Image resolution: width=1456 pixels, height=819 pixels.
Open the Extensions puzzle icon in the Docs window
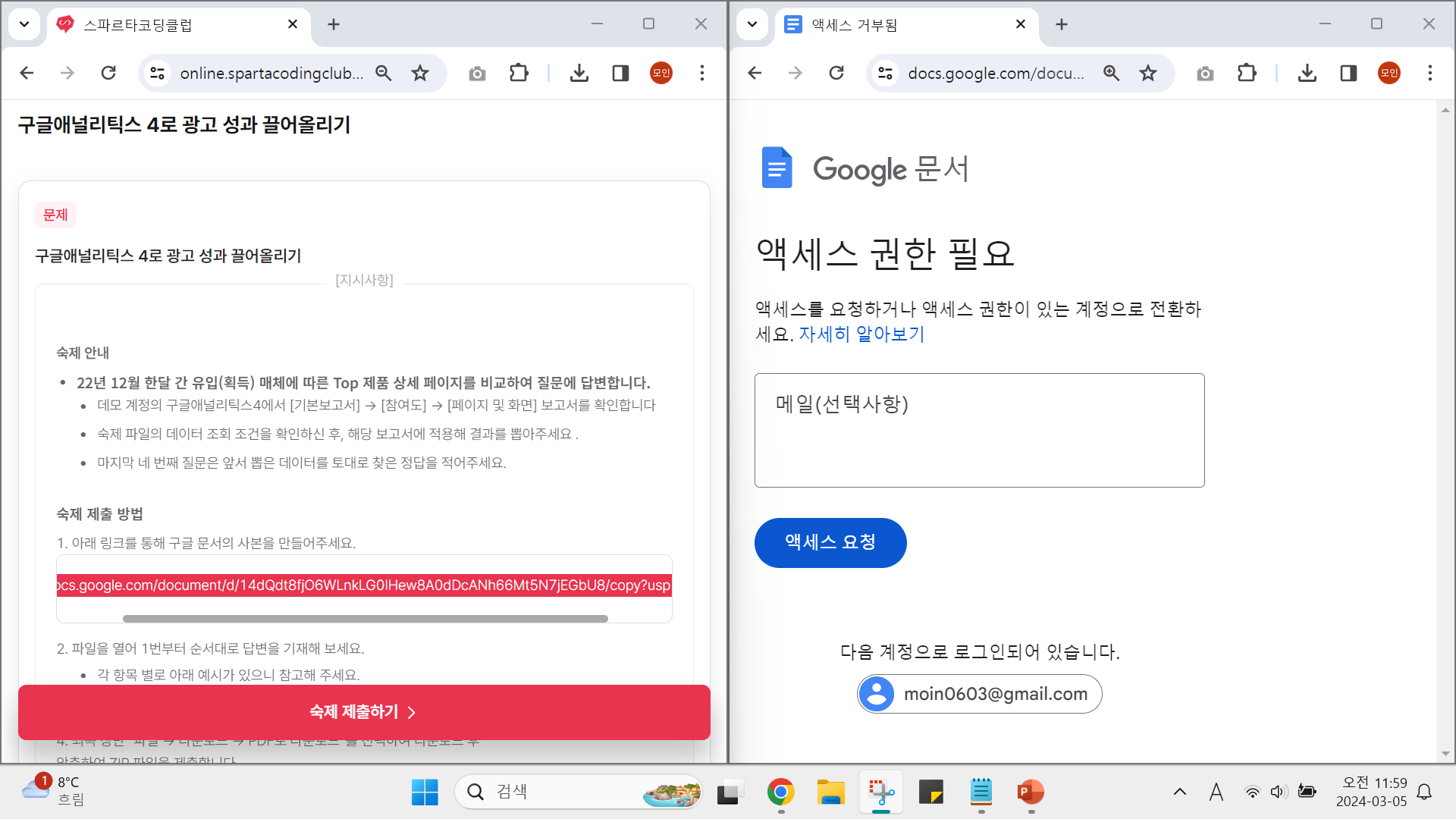tap(1247, 73)
